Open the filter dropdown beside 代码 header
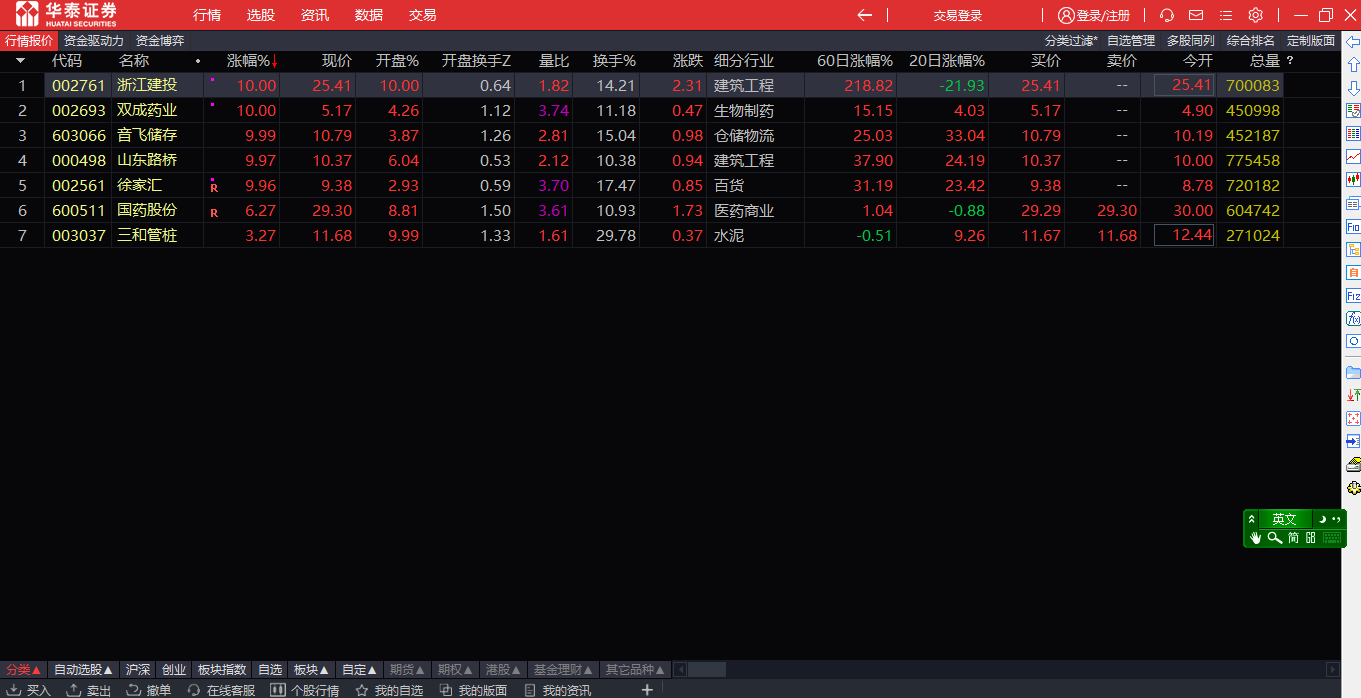 click(x=20, y=60)
